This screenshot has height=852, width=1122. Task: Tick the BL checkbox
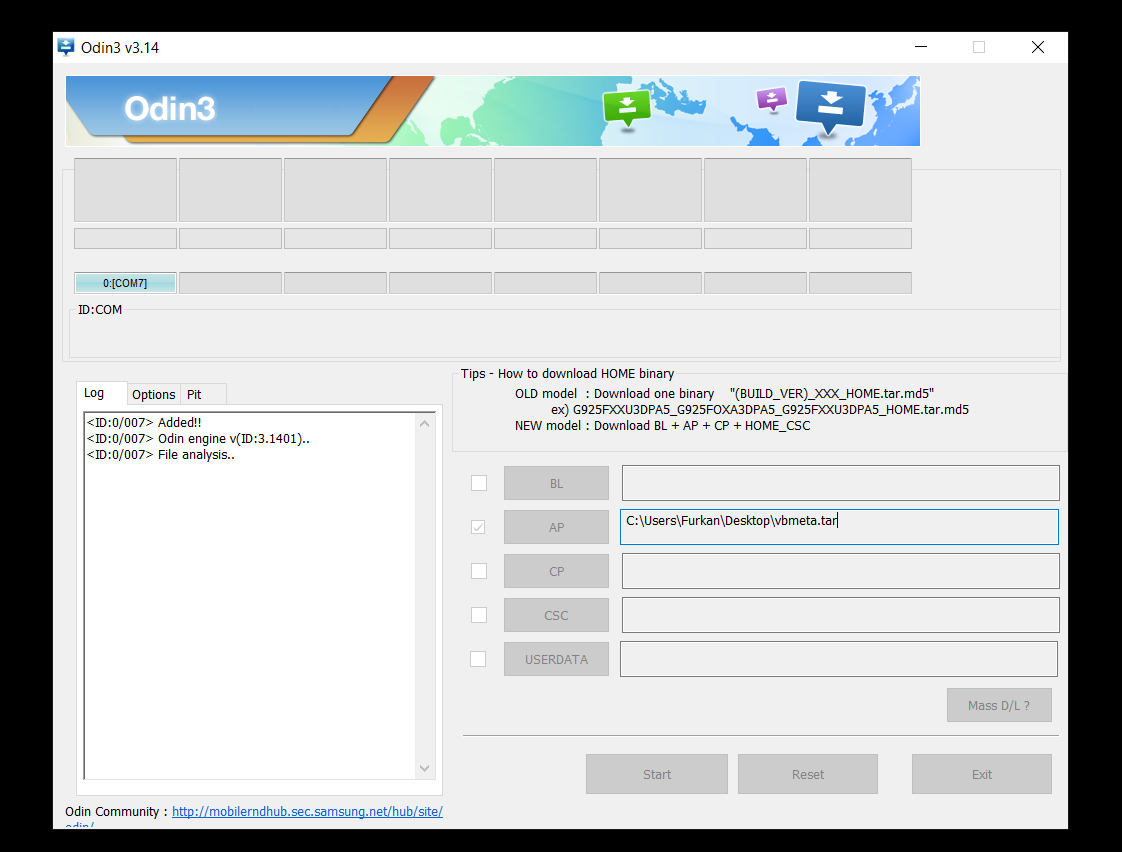click(x=479, y=483)
